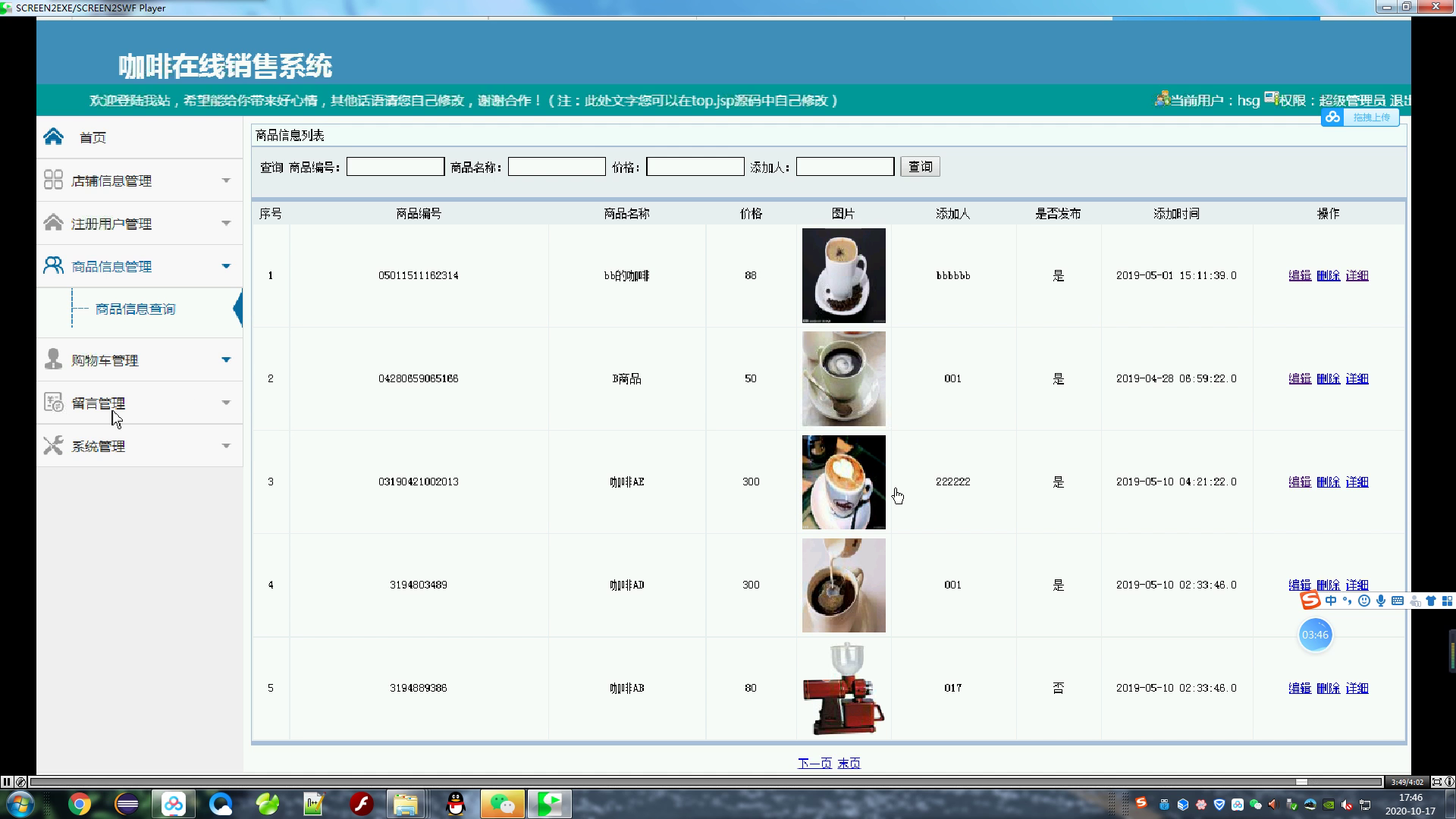The height and width of the screenshot is (819, 1456).
Task: Click 删除 for product 咖啡AD
Action: pyautogui.click(x=1328, y=585)
